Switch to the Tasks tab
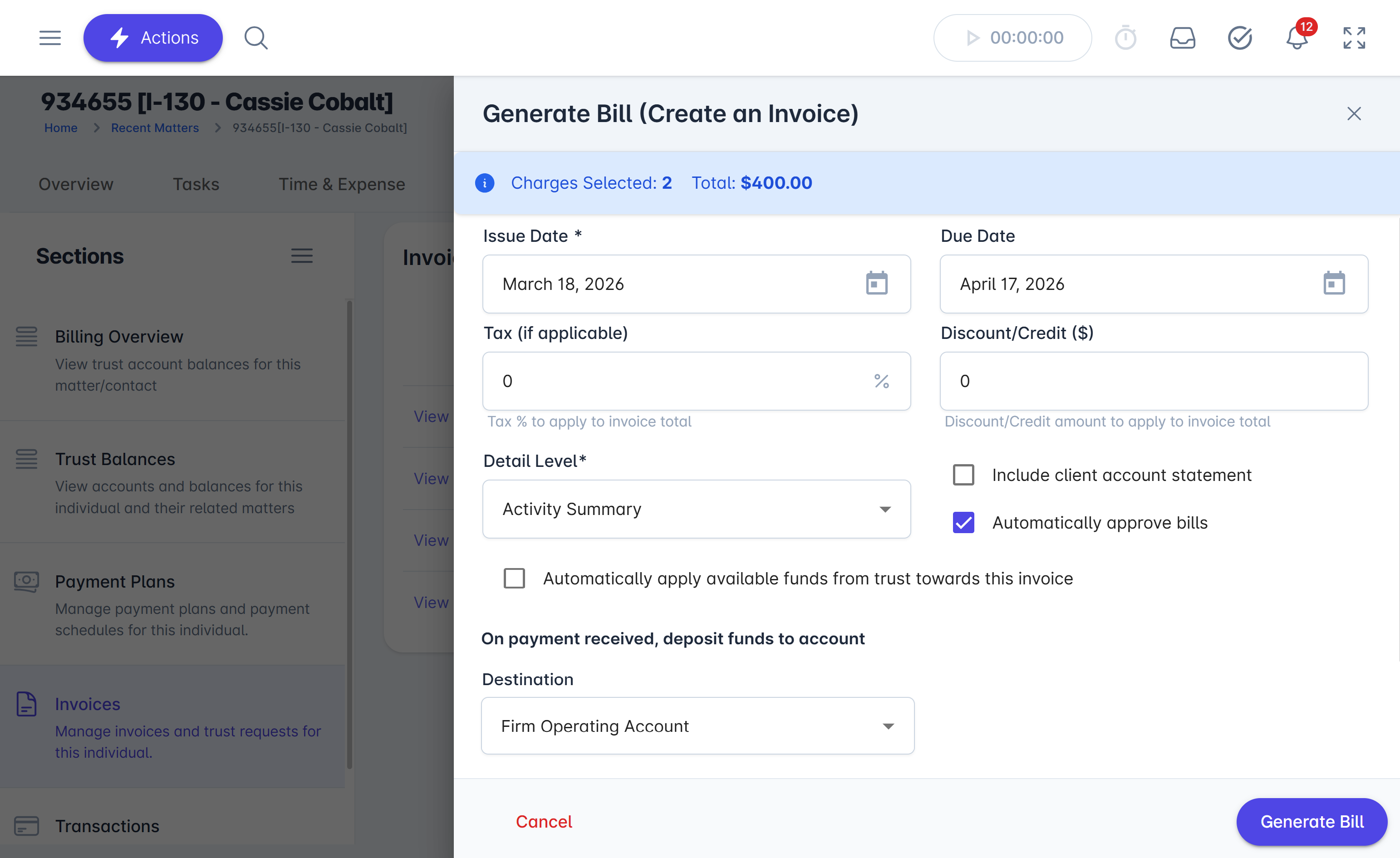 click(x=196, y=184)
